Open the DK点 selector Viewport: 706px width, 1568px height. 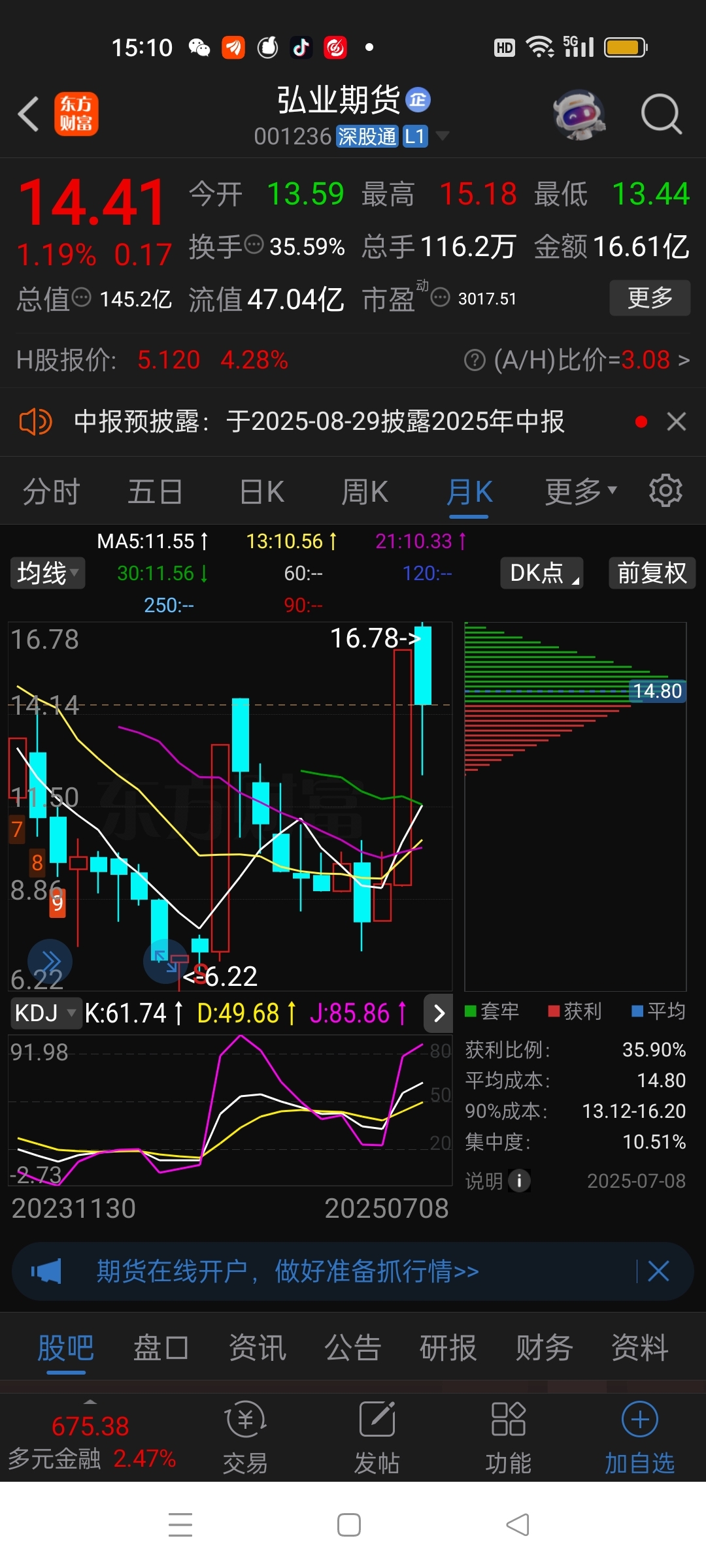click(542, 573)
